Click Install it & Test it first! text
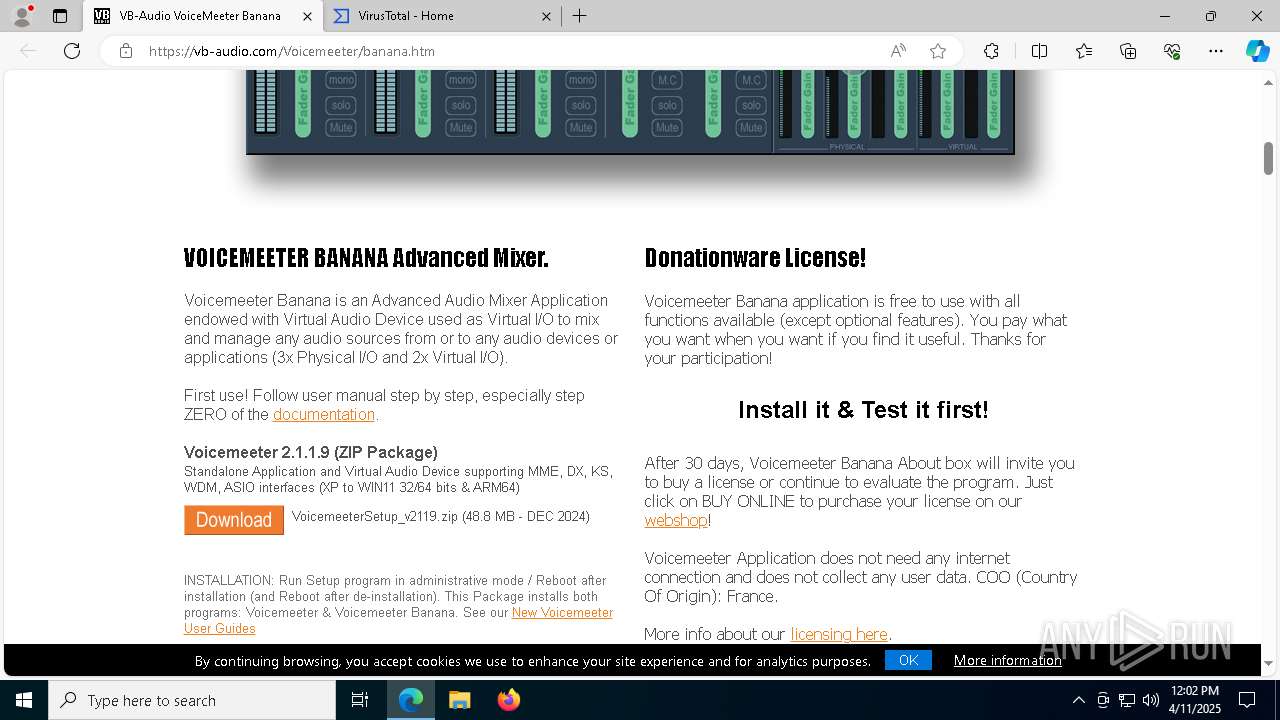1280x720 pixels. (863, 410)
